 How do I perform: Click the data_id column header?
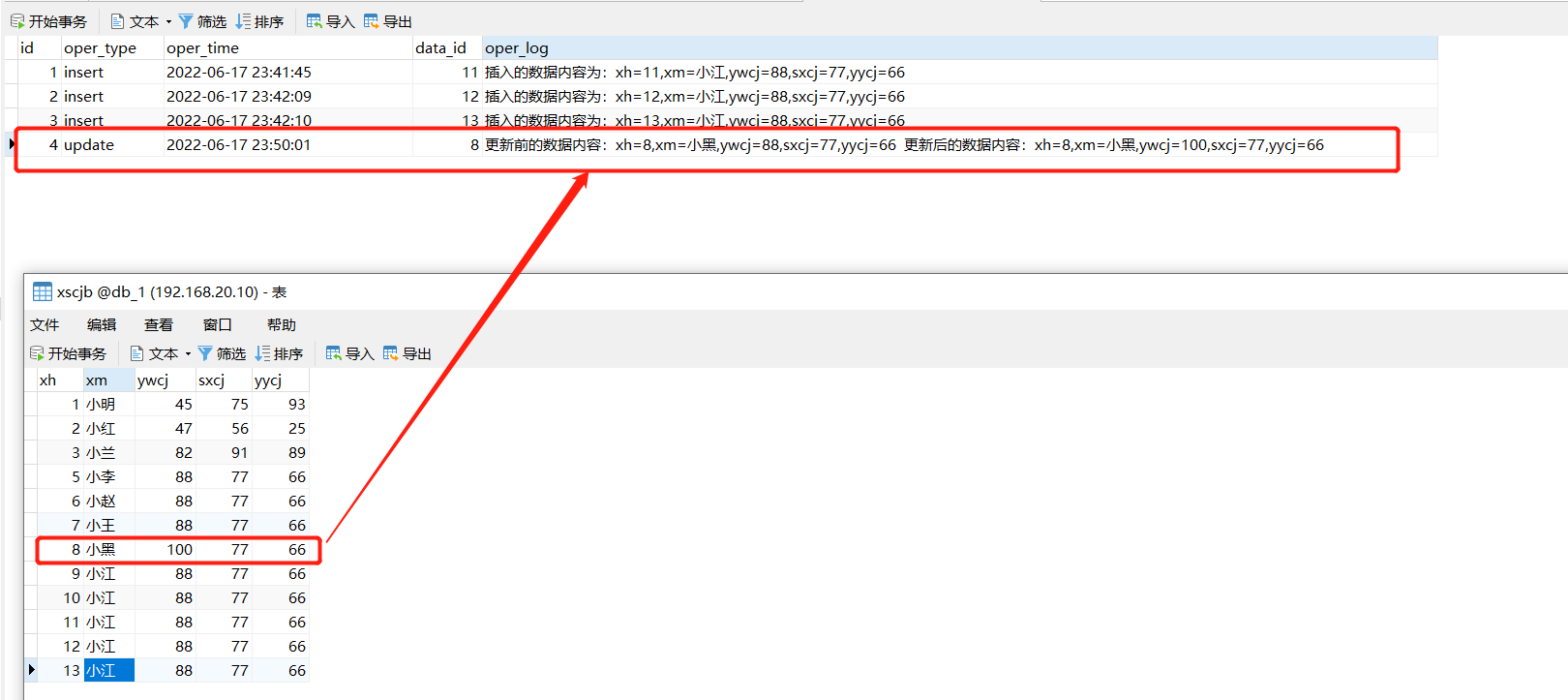pyautogui.click(x=447, y=48)
